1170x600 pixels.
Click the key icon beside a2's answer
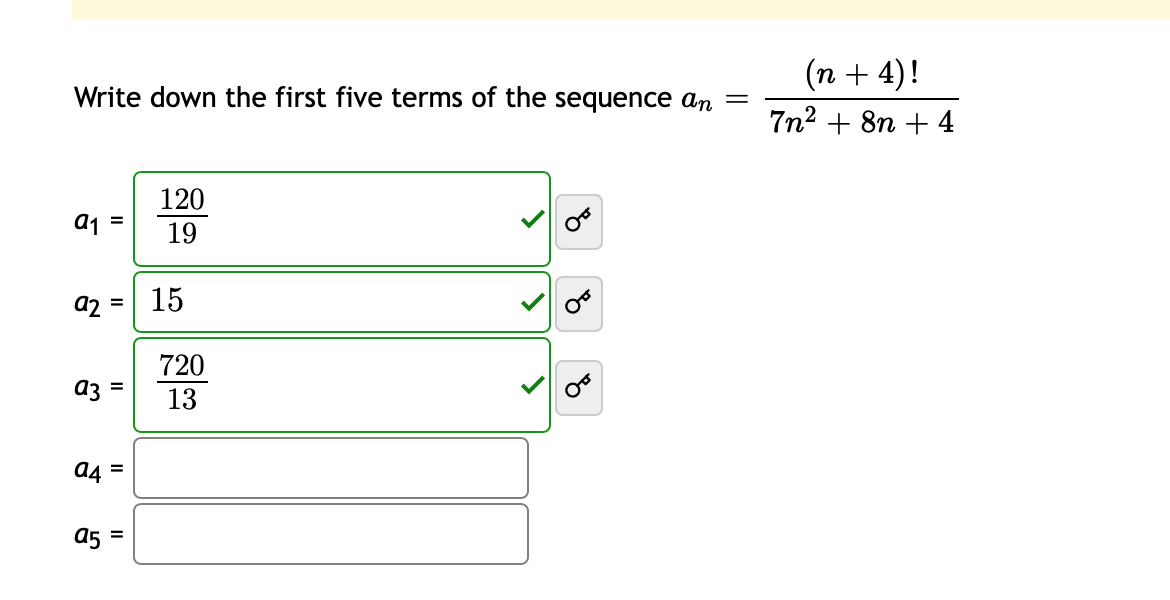(x=580, y=304)
